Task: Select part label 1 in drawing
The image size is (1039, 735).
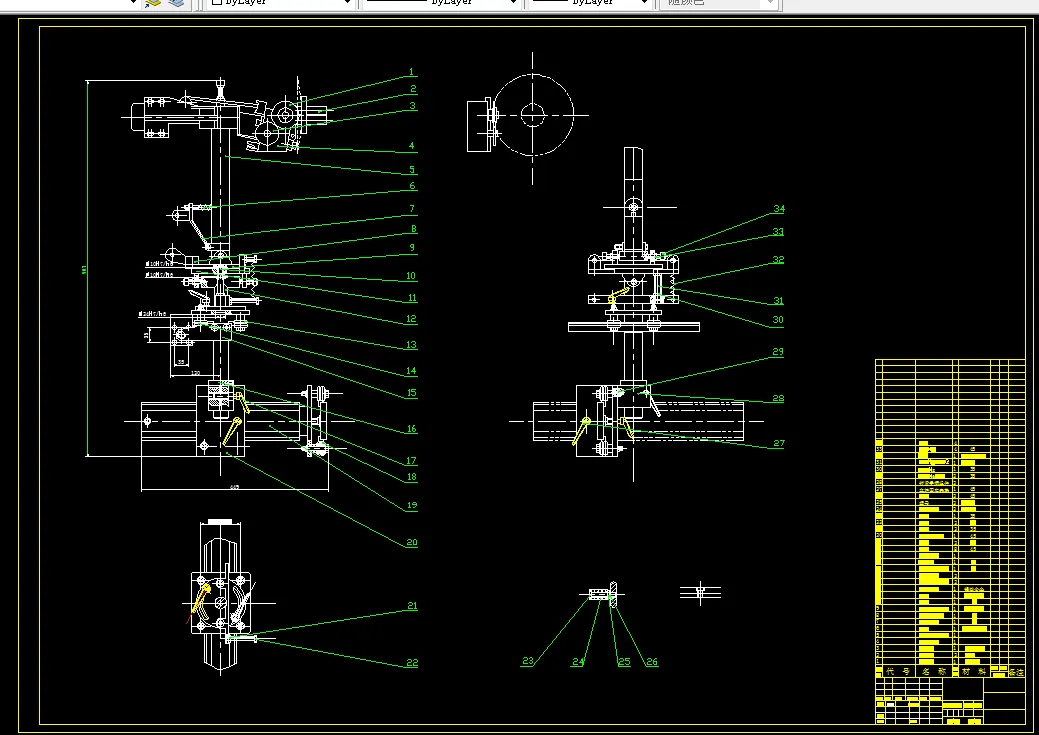Action: tap(411, 72)
